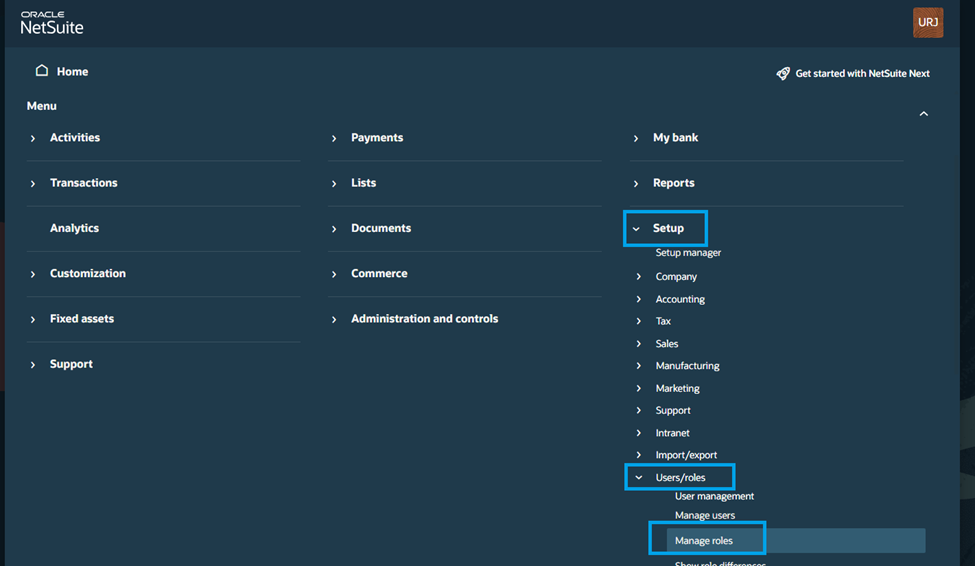This screenshot has width=975, height=566.
Task: Click the Menu heading text
Action: [42, 106]
